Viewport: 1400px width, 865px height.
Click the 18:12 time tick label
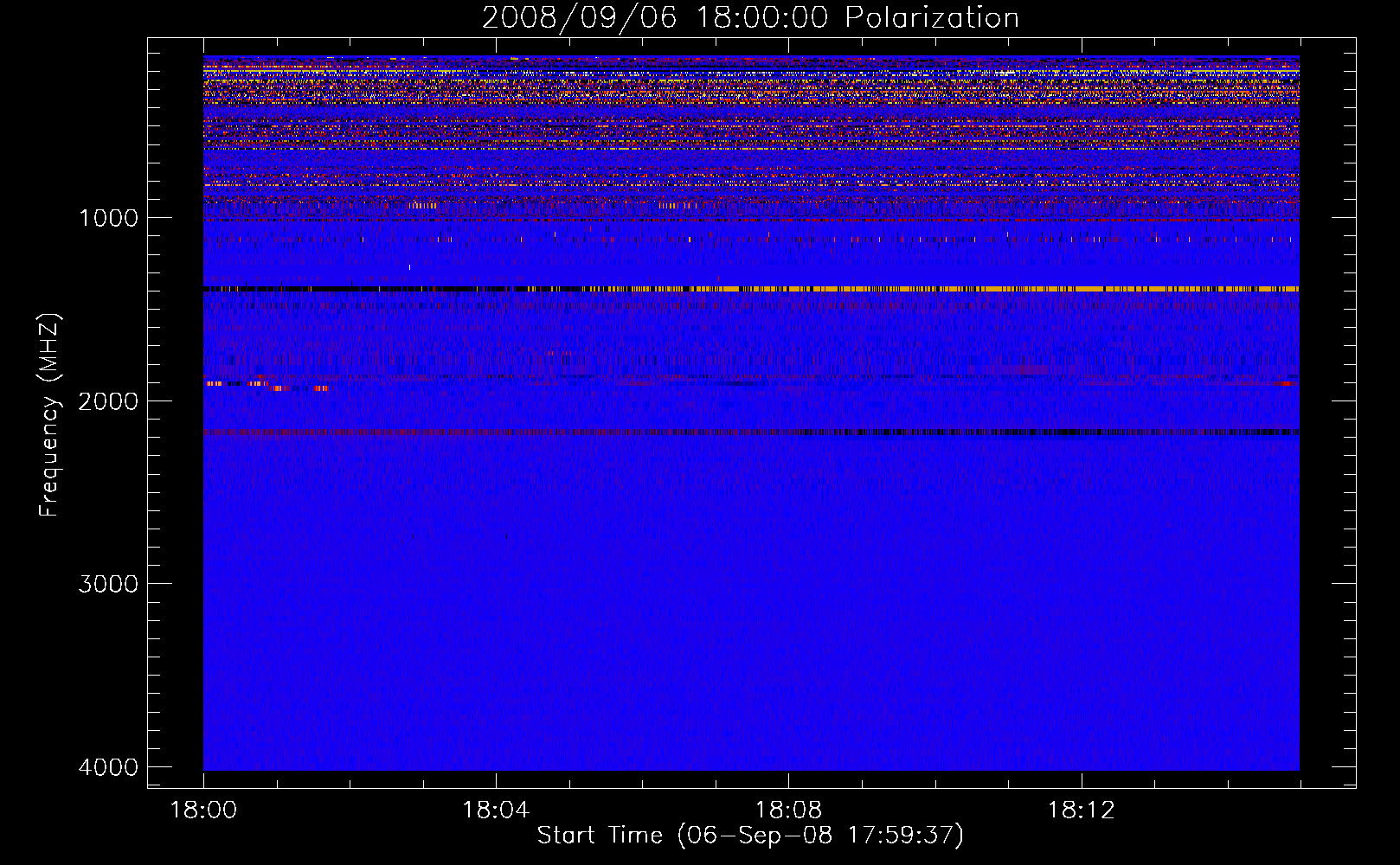point(1081,811)
